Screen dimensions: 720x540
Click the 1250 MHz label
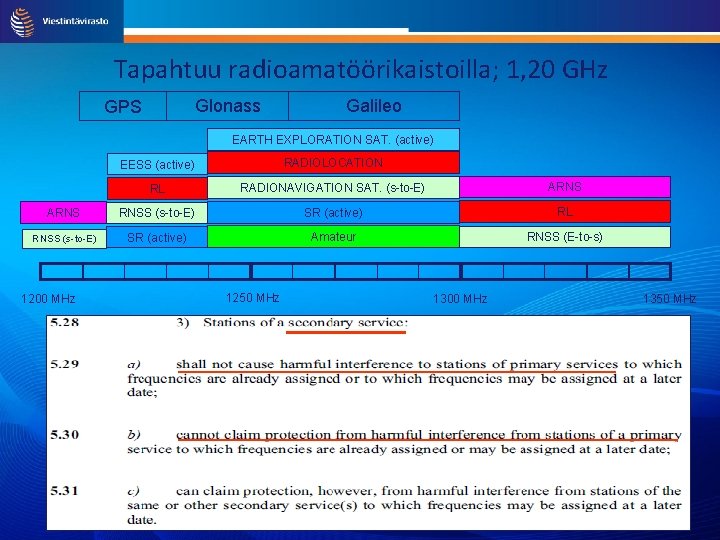[x=253, y=298]
